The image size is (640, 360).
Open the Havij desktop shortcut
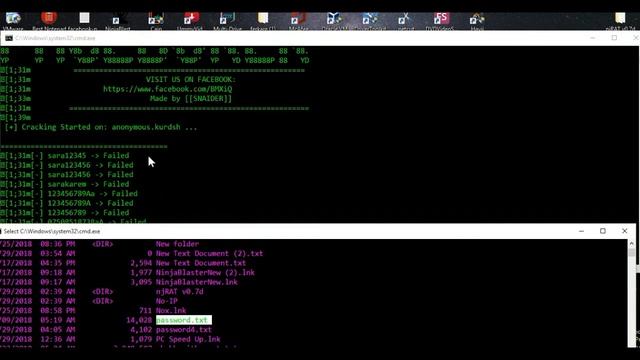477,21
